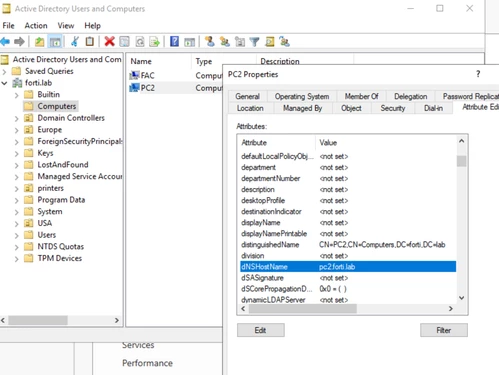Click the tree pane horizontal scroll right arrow

click(x=117, y=320)
